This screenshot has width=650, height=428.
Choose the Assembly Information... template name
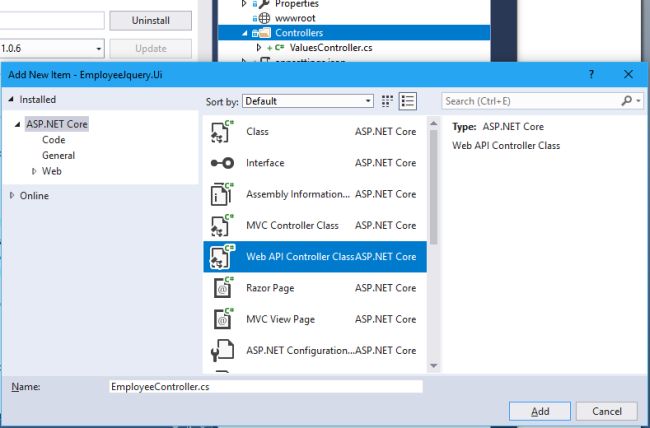point(298,194)
